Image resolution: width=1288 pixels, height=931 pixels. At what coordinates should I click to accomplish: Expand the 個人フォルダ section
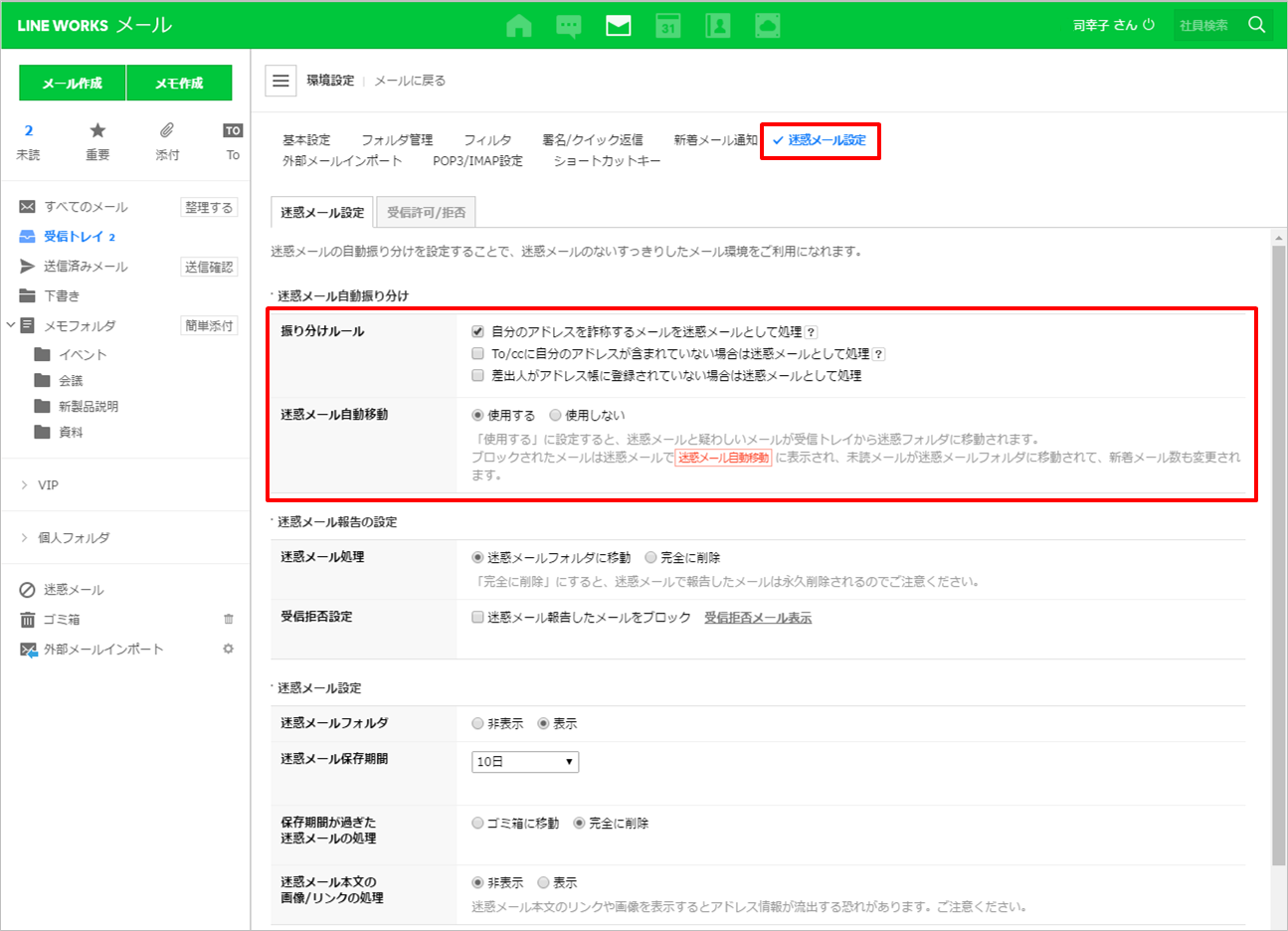tap(25, 538)
